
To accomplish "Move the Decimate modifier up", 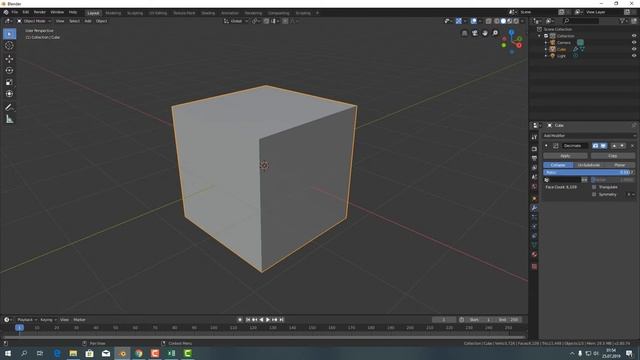I will 614,146.
